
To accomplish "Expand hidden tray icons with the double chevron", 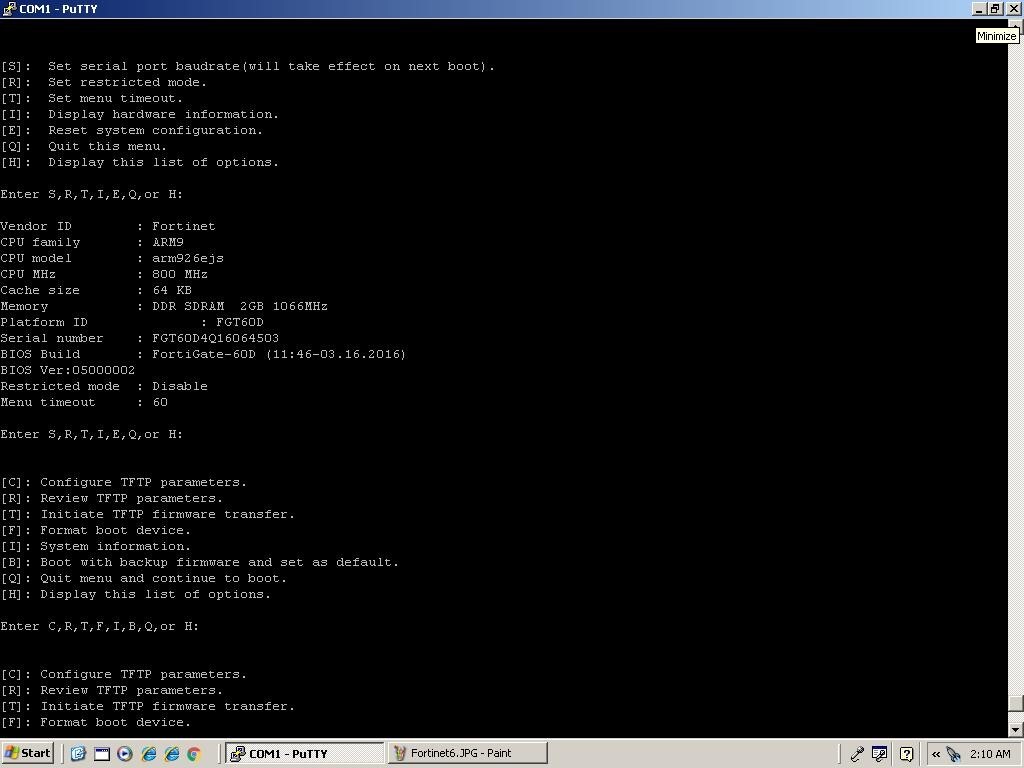I will [936, 754].
